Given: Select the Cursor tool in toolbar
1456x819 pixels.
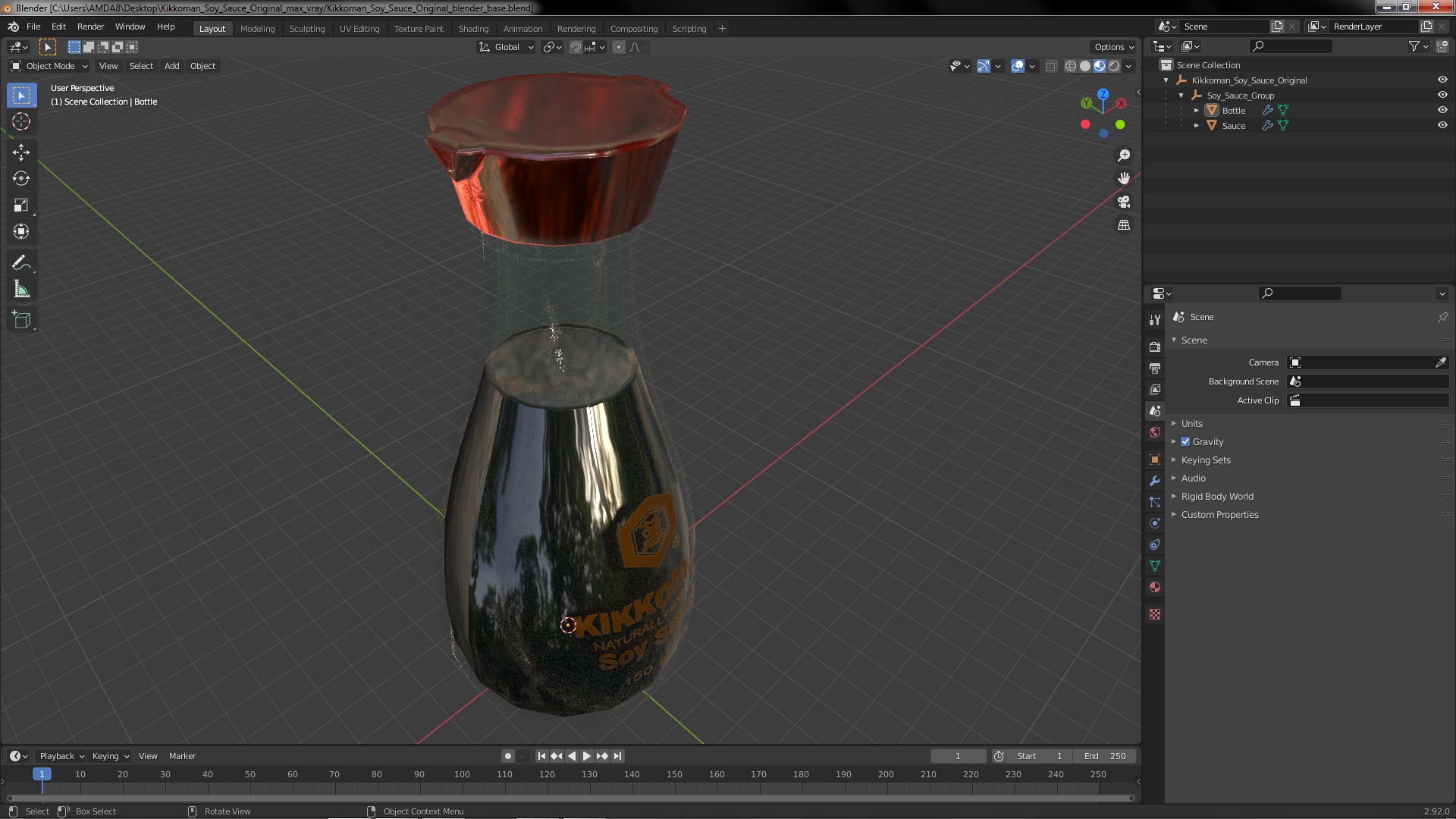Looking at the screenshot, I should 21,121.
